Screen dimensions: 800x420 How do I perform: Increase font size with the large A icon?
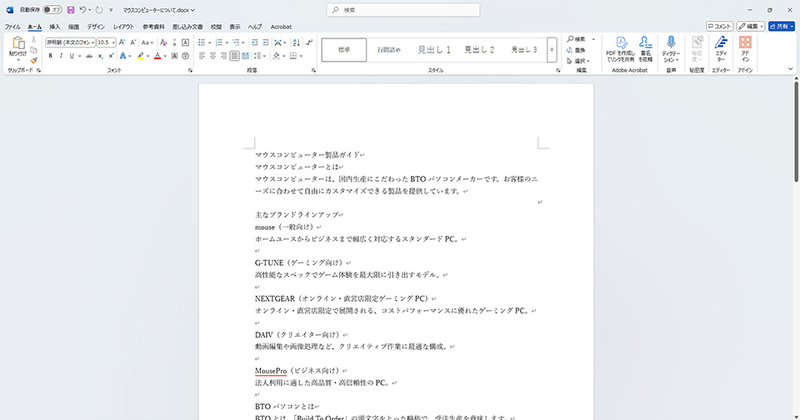point(122,42)
